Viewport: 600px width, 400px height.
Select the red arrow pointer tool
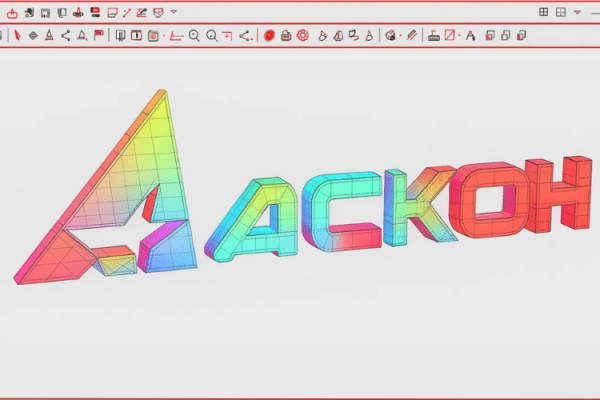[x=17, y=35]
